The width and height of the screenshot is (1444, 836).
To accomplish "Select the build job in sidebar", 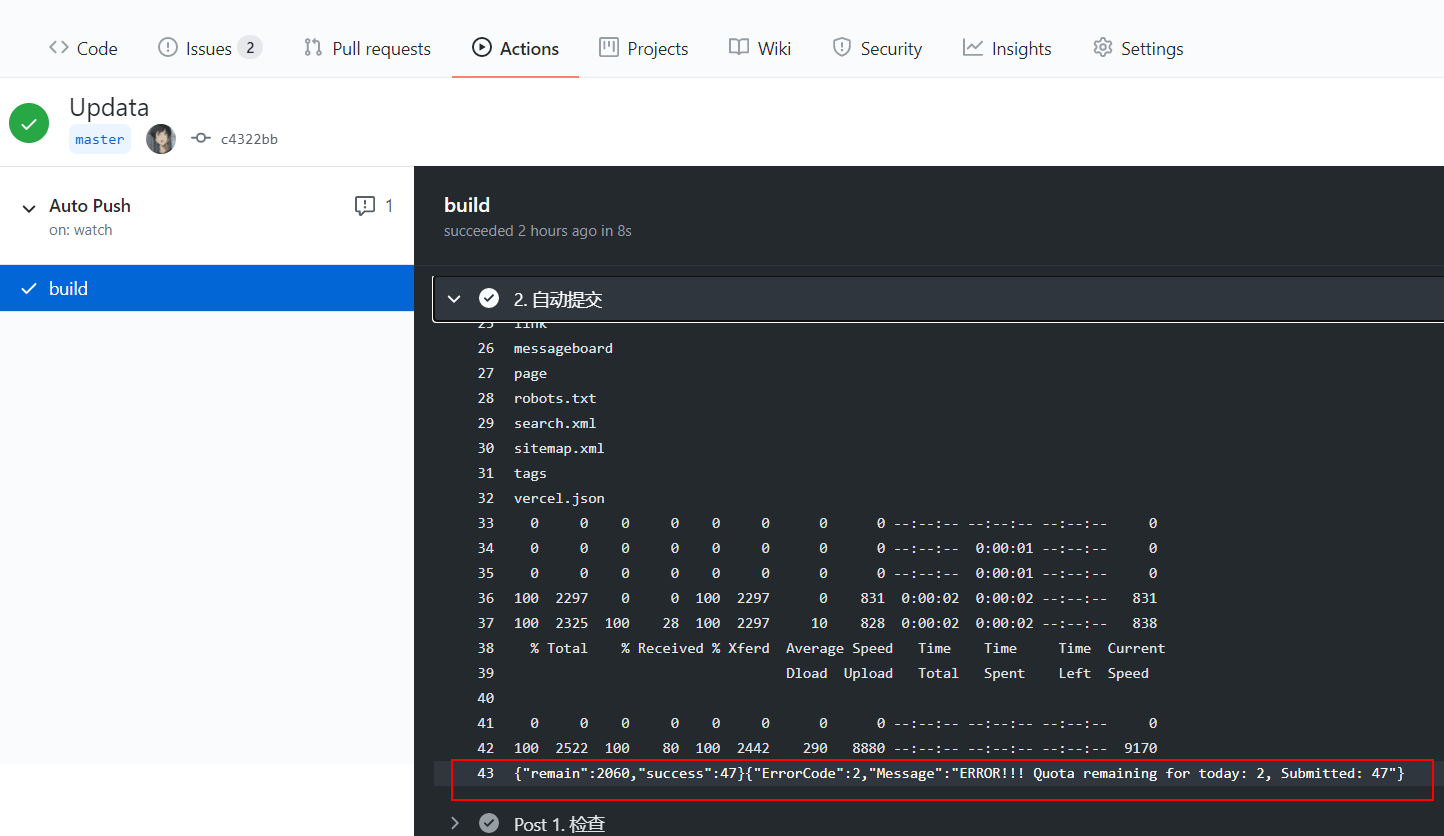I will pos(68,288).
